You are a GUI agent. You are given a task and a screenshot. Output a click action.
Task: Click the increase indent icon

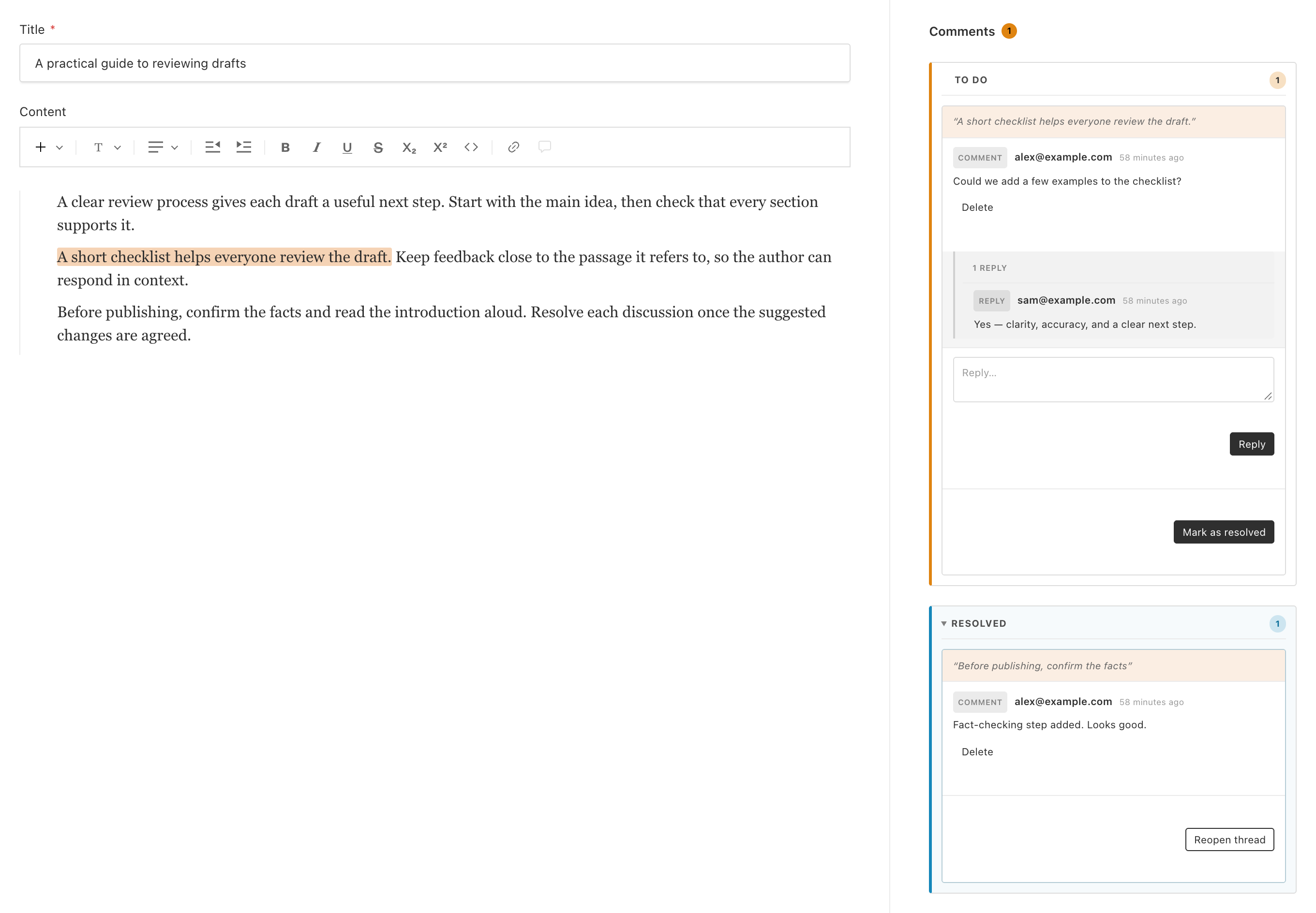(244, 147)
